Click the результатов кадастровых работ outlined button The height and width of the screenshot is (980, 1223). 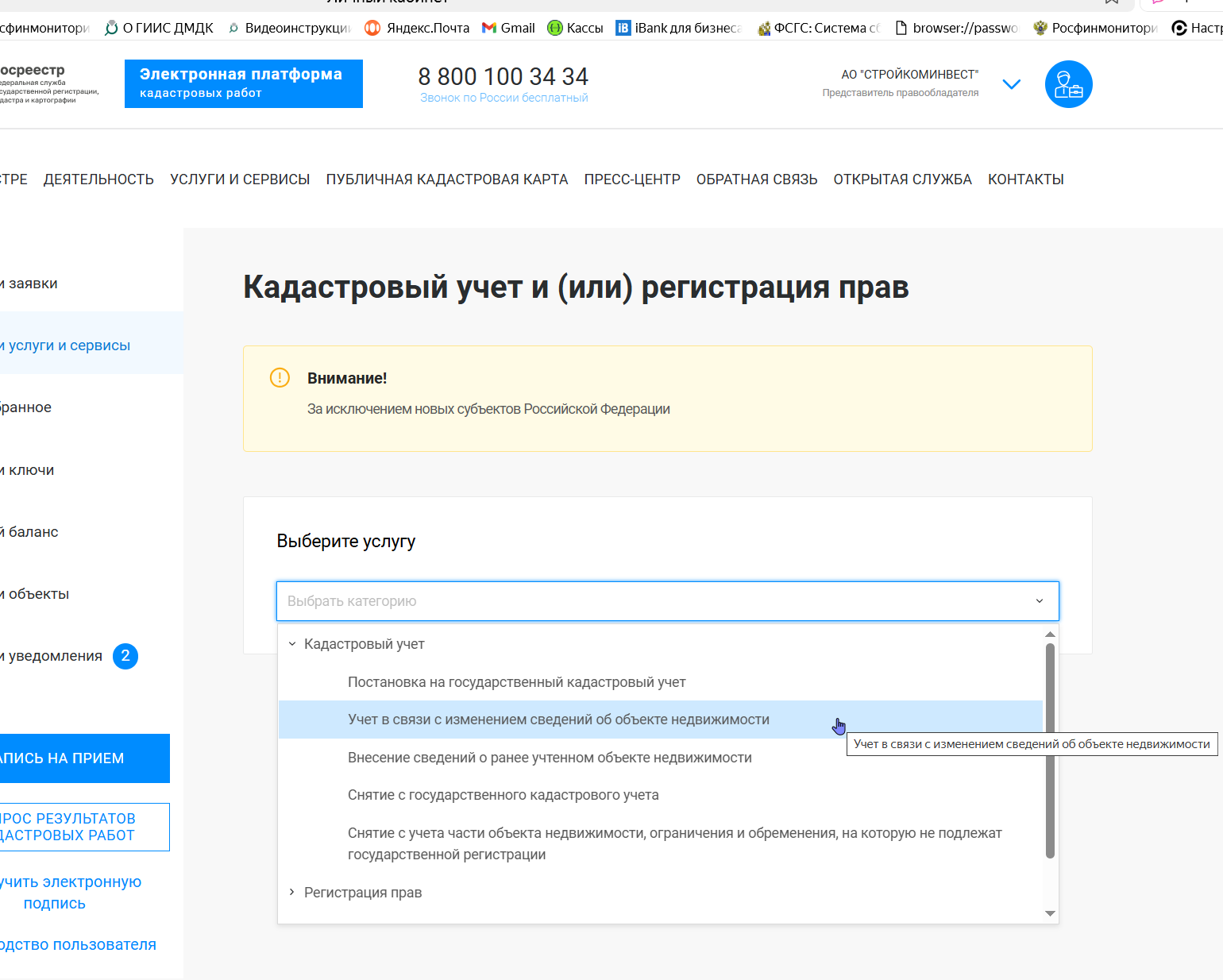point(84,827)
